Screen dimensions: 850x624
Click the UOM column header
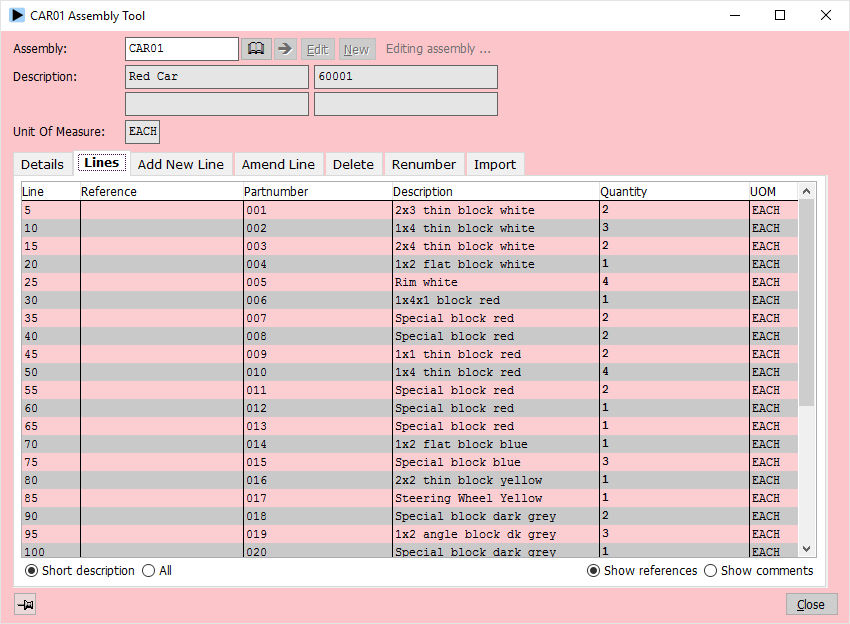774,191
